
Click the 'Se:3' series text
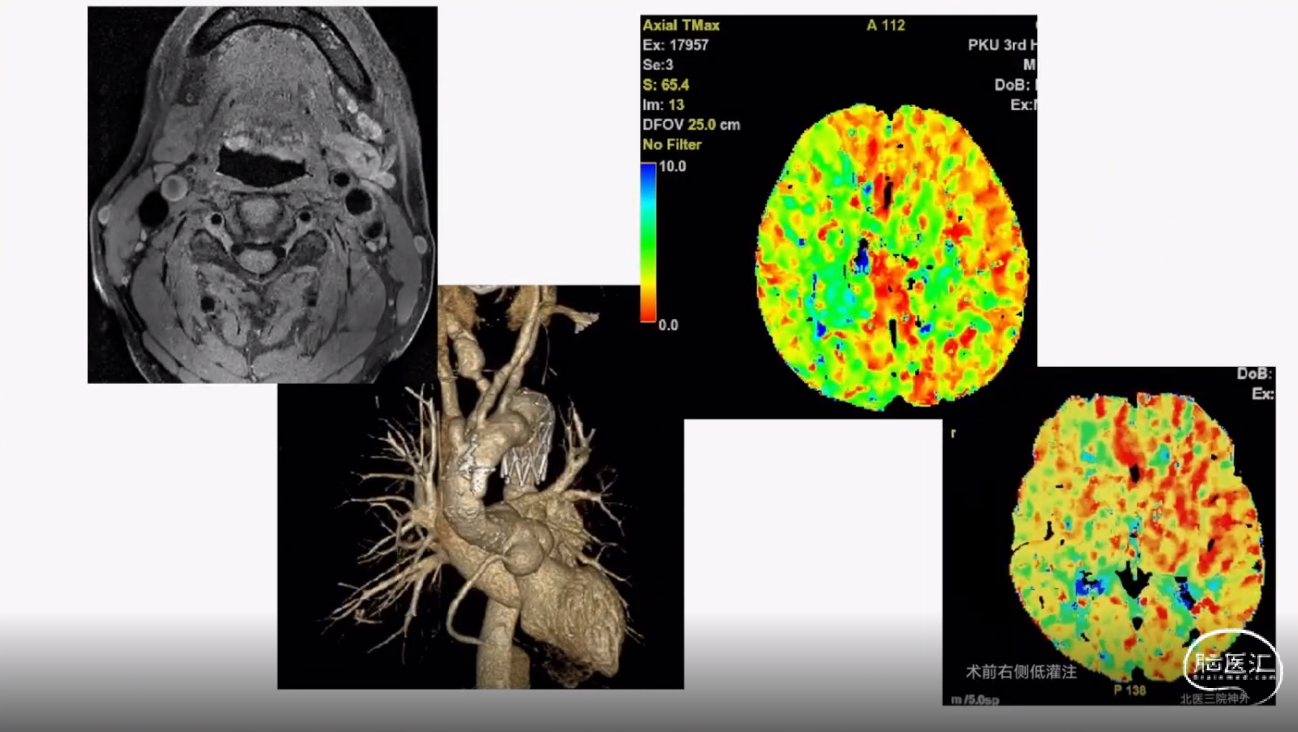point(658,65)
